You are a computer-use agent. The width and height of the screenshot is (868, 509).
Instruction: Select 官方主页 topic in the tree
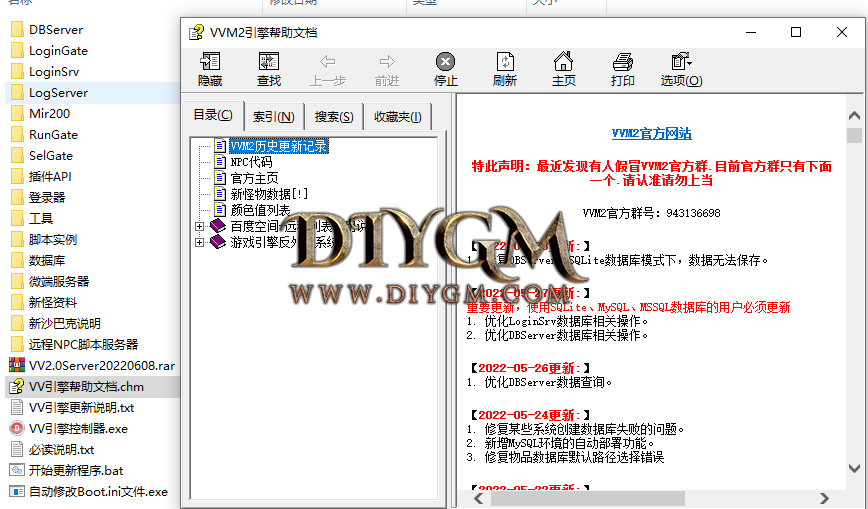[x=254, y=178]
